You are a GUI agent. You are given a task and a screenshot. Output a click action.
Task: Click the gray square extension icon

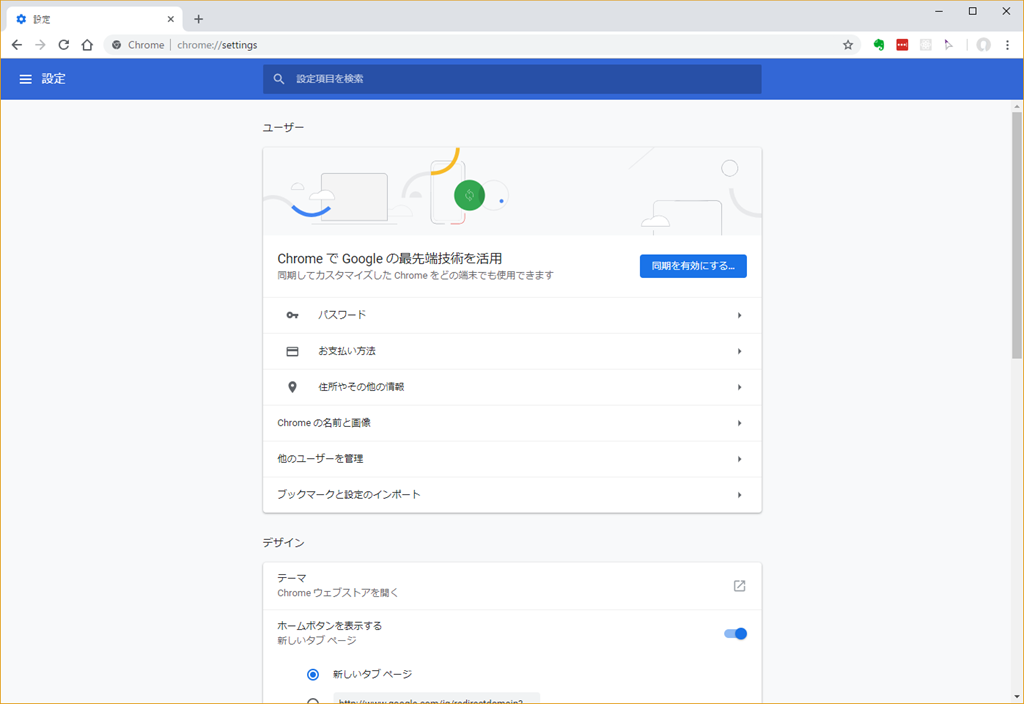(x=925, y=45)
